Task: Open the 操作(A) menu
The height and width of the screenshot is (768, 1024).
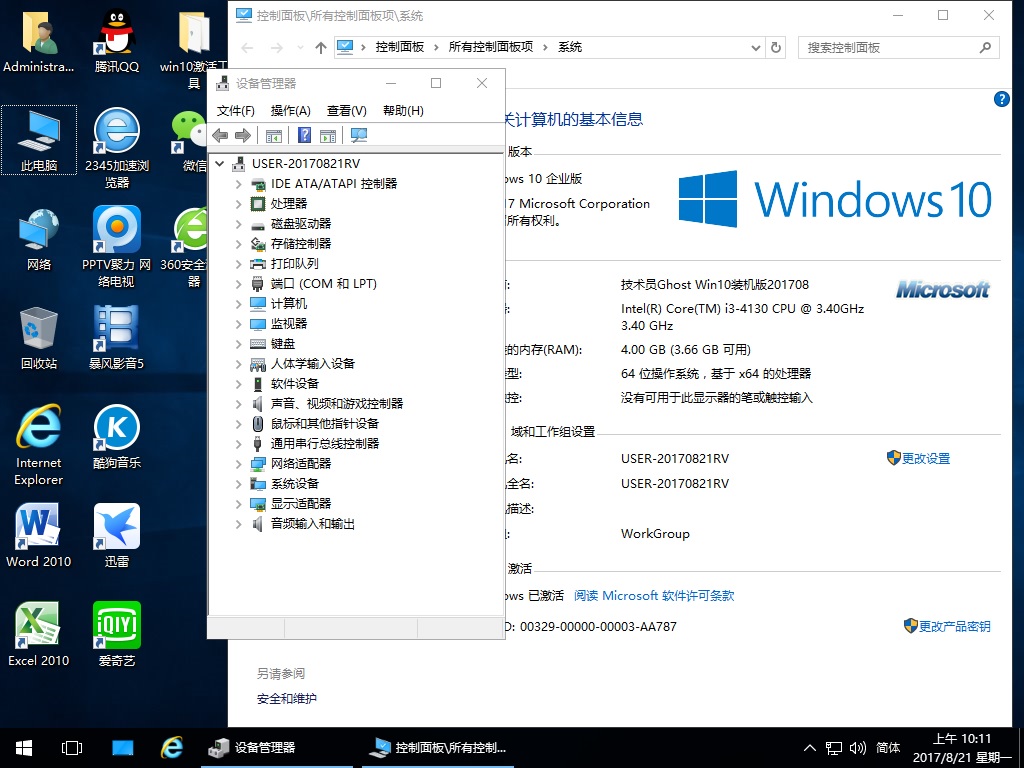Action: point(290,111)
